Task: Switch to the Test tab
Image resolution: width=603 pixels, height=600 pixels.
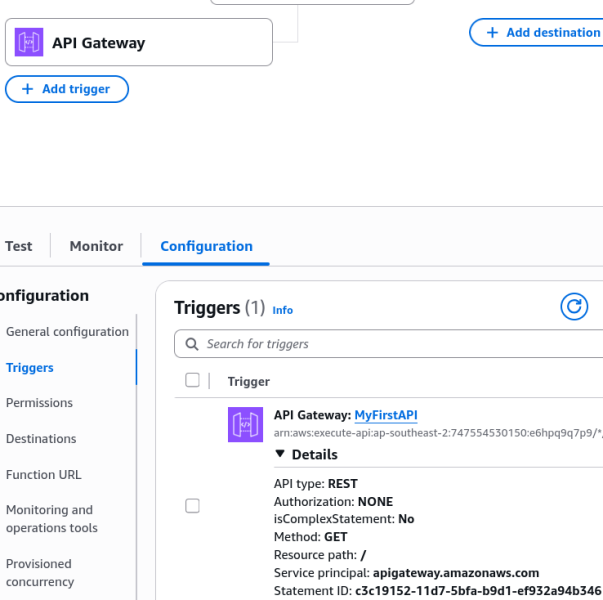Action: (18, 246)
